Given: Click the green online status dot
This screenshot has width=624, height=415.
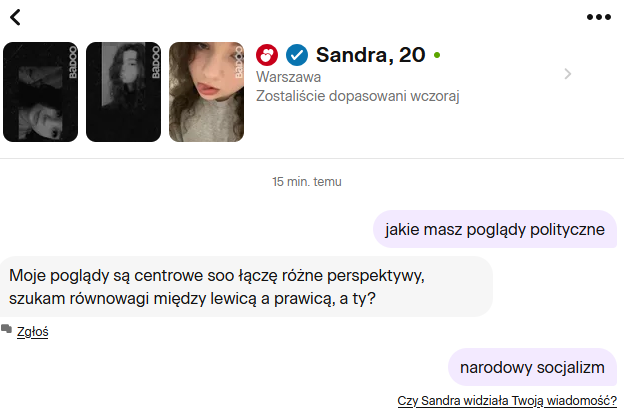Looking at the screenshot, I should (437, 55).
